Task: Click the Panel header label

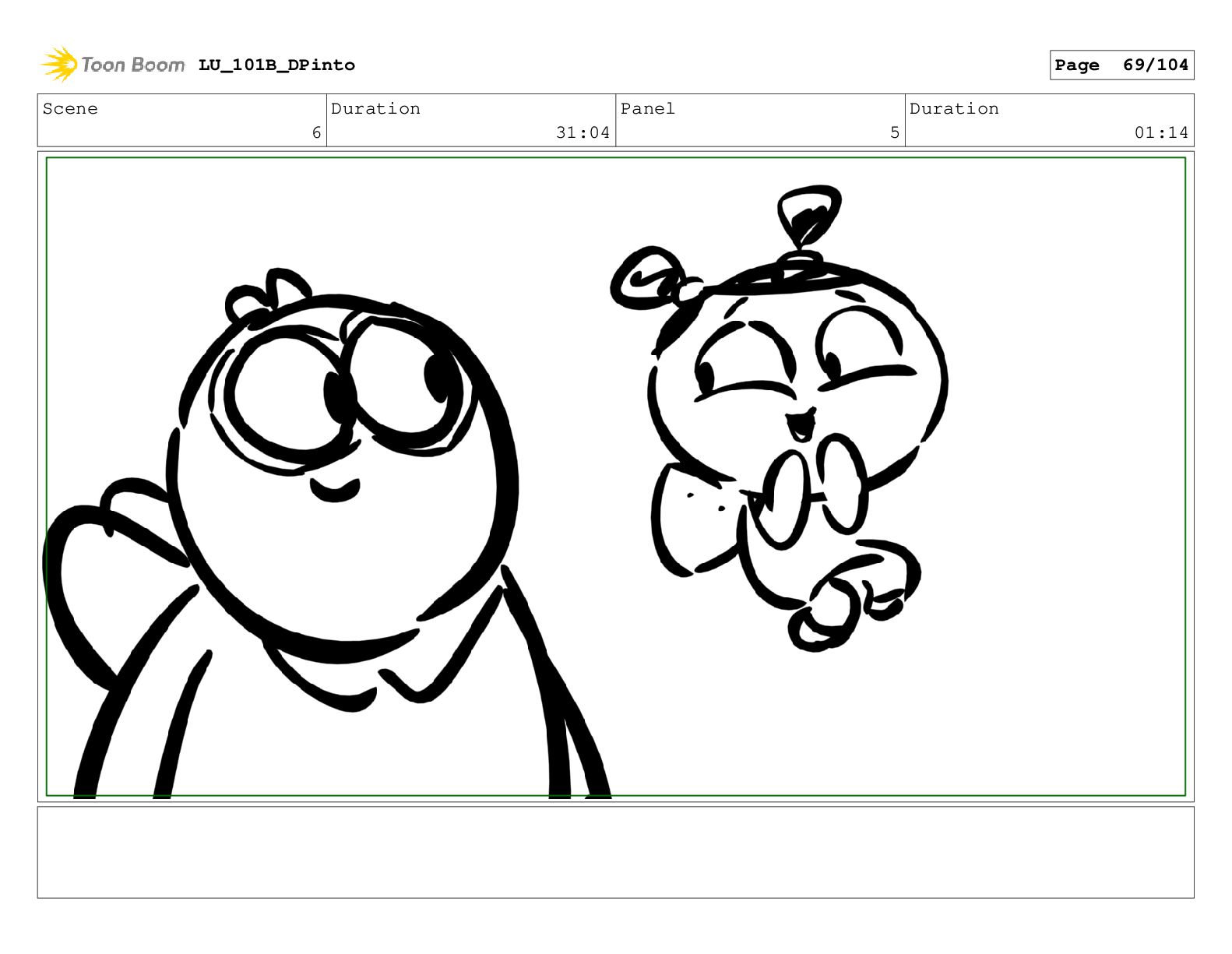Action: pyautogui.click(x=648, y=109)
